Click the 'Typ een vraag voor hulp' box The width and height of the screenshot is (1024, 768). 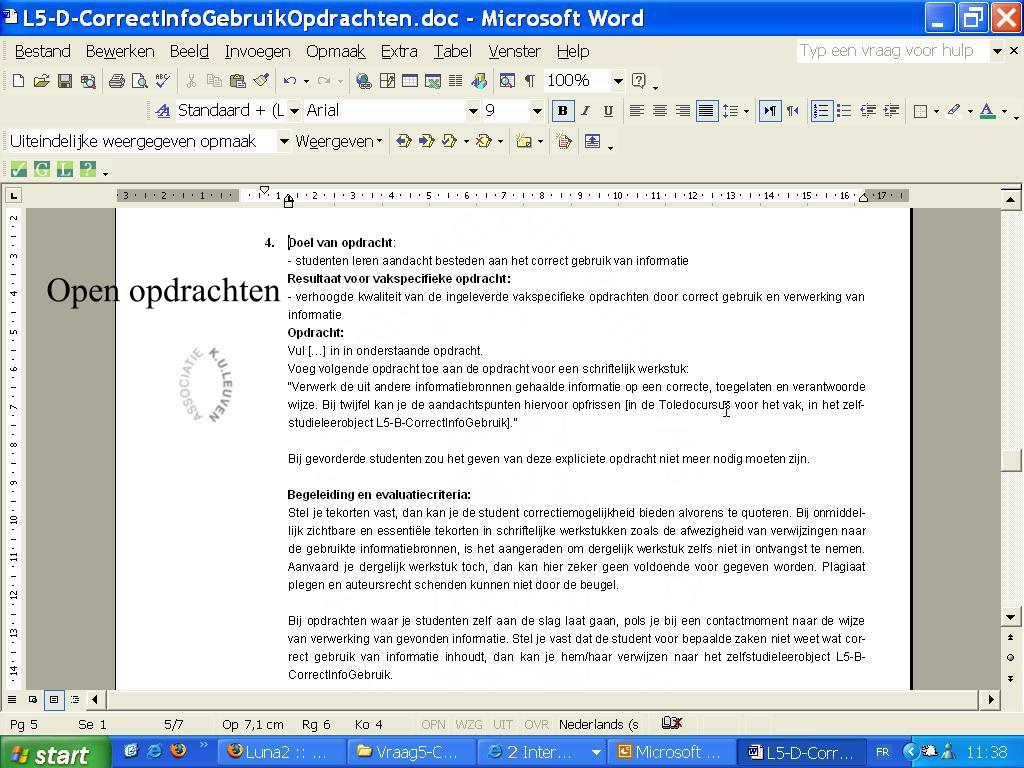(x=892, y=50)
